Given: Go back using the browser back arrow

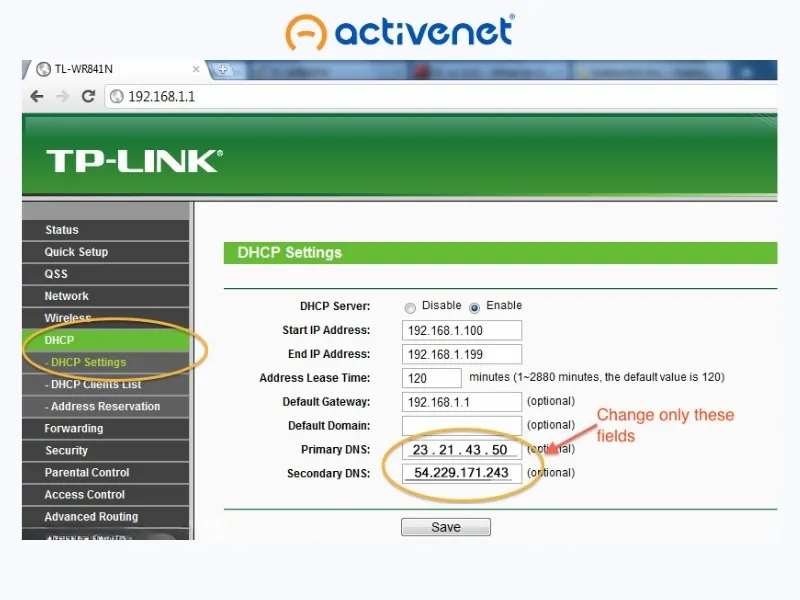Looking at the screenshot, I should pyautogui.click(x=37, y=96).
